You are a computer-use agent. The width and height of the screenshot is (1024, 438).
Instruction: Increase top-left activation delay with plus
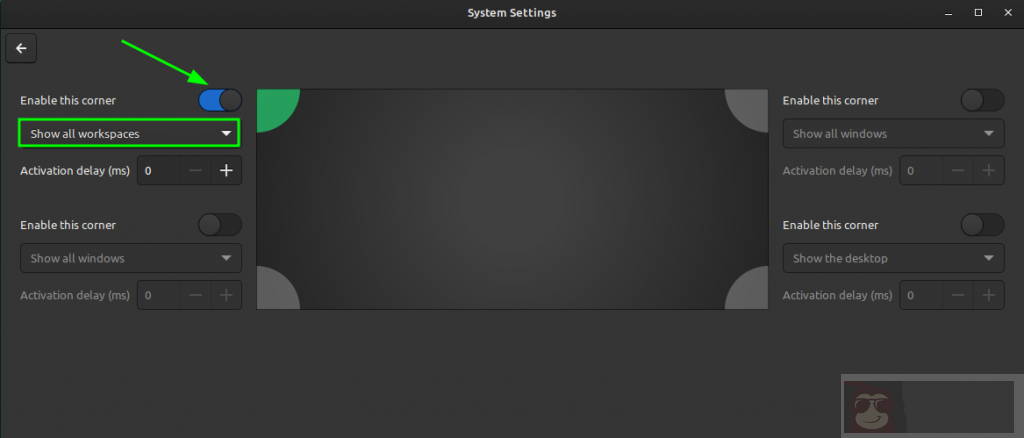pos(226,171)
